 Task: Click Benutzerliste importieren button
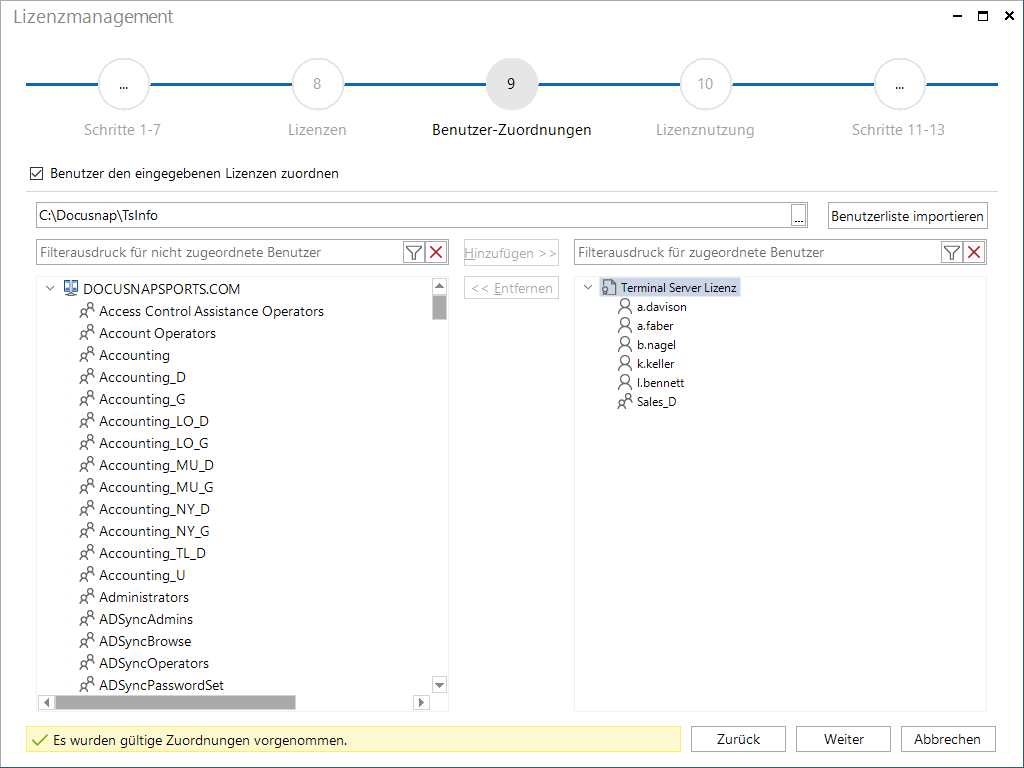pos(908,216)
